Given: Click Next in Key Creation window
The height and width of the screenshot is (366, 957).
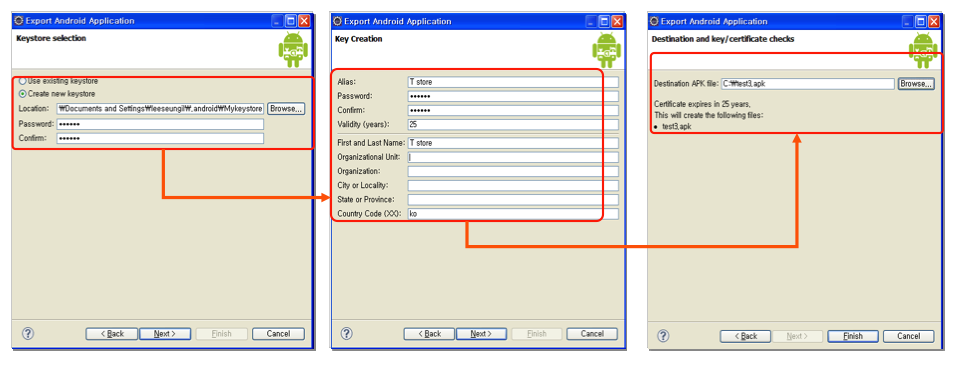Looking at the screenshot, I should pos(482,334).
